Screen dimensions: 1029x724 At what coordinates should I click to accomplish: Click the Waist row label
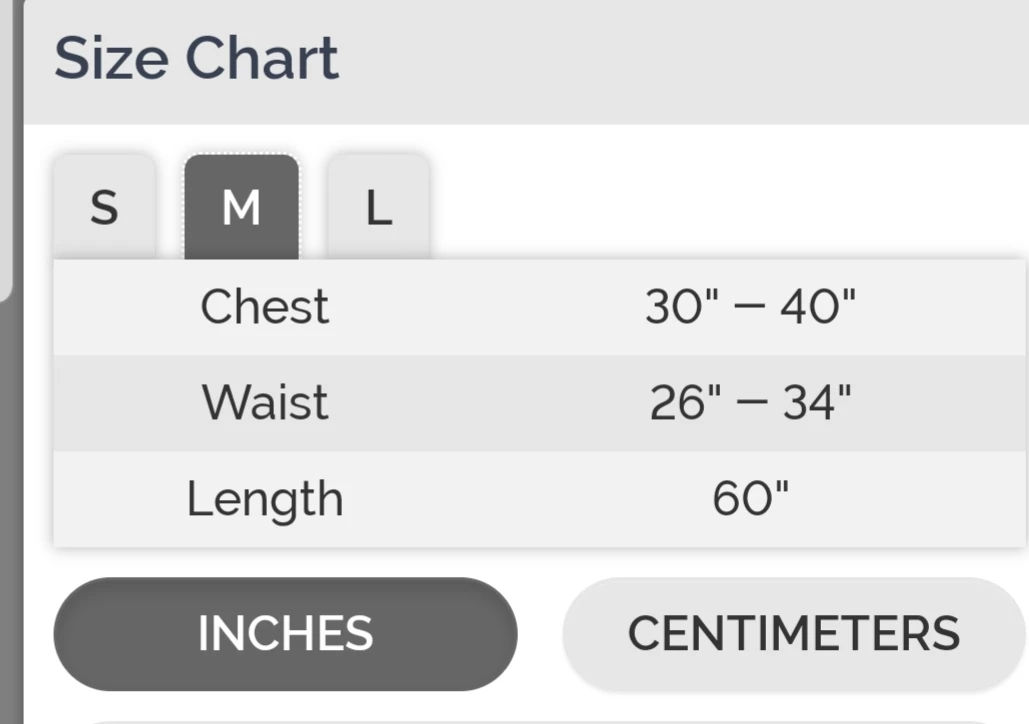pyautogui.click(x=265, y=403)
